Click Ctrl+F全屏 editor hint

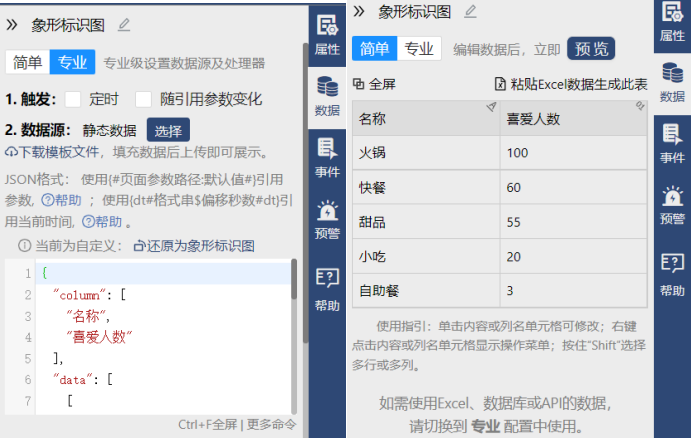tap(208, 424)
